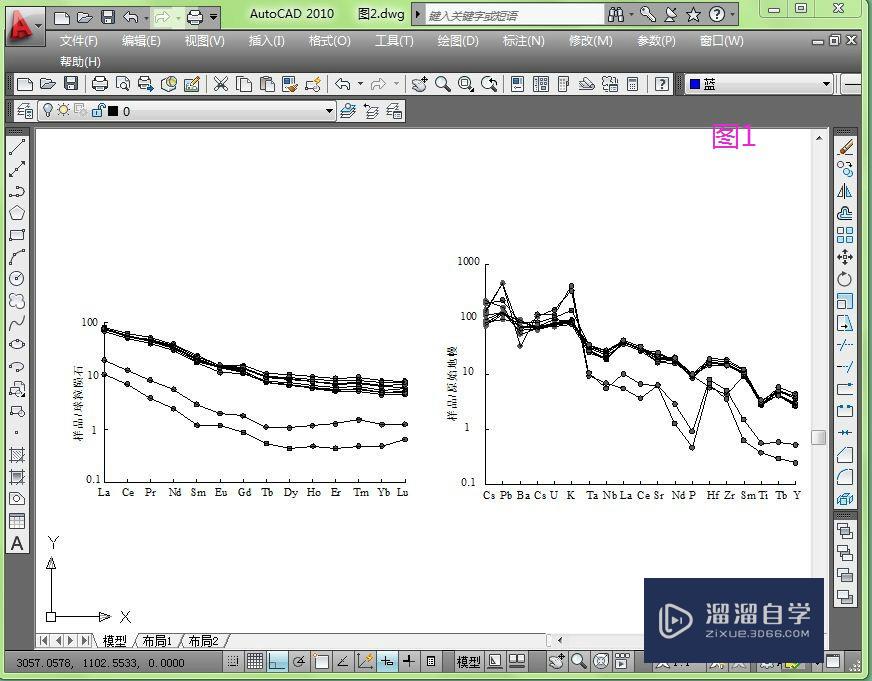Viewport: 872px width, 681px height.
Task: Open the 帮助(H) menu
Action: coord(80,62)
